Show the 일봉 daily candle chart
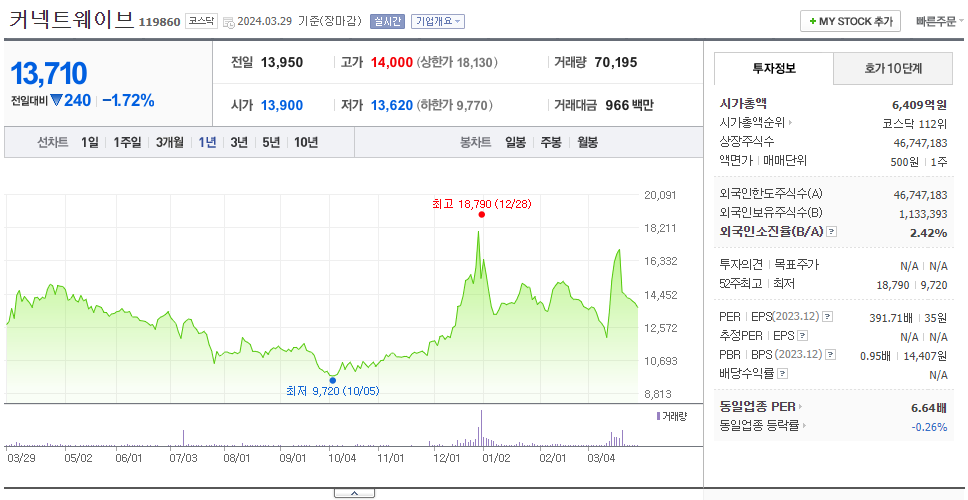 tap(515, 143)
